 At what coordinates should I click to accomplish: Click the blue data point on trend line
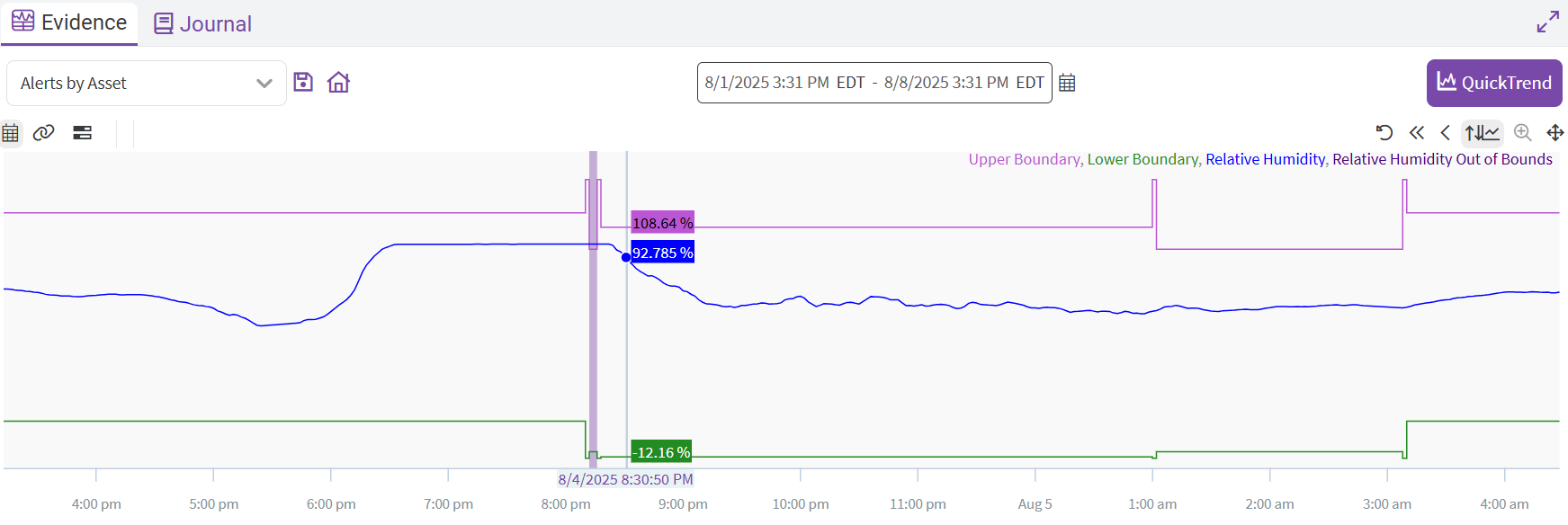[x=626, y=257]
